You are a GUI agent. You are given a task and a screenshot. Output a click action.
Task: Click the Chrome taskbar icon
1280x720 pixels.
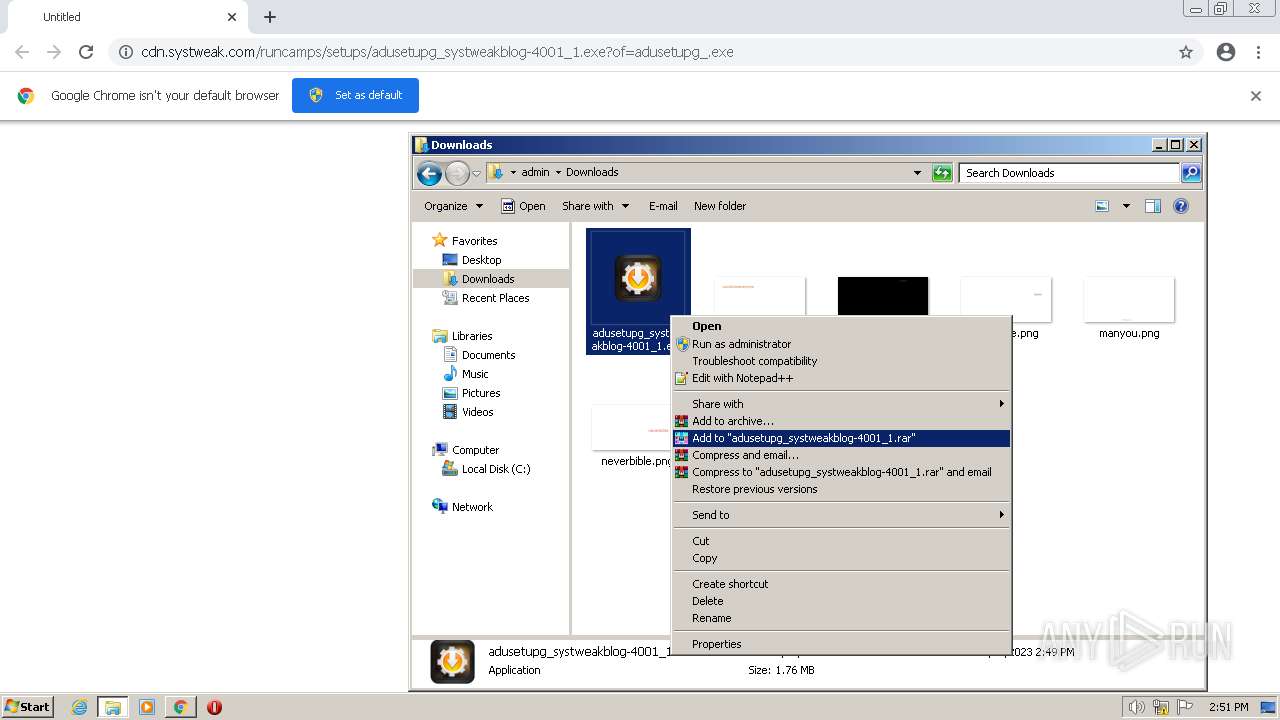[180, 707]
